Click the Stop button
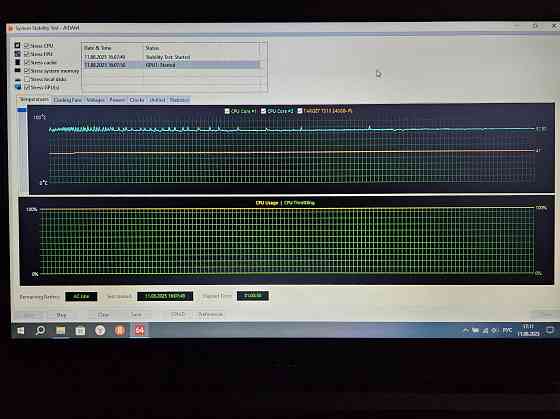Image resolution: width=560 pixels, height=419 pixels. pos(61,315)
